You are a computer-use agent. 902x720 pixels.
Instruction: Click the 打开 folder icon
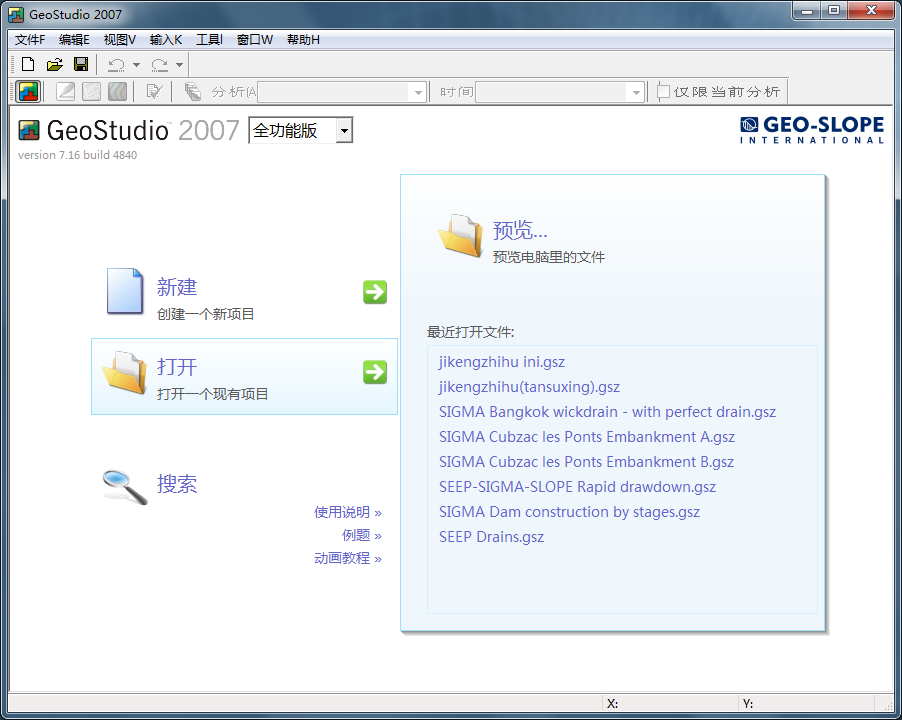(x=125, y=372)
